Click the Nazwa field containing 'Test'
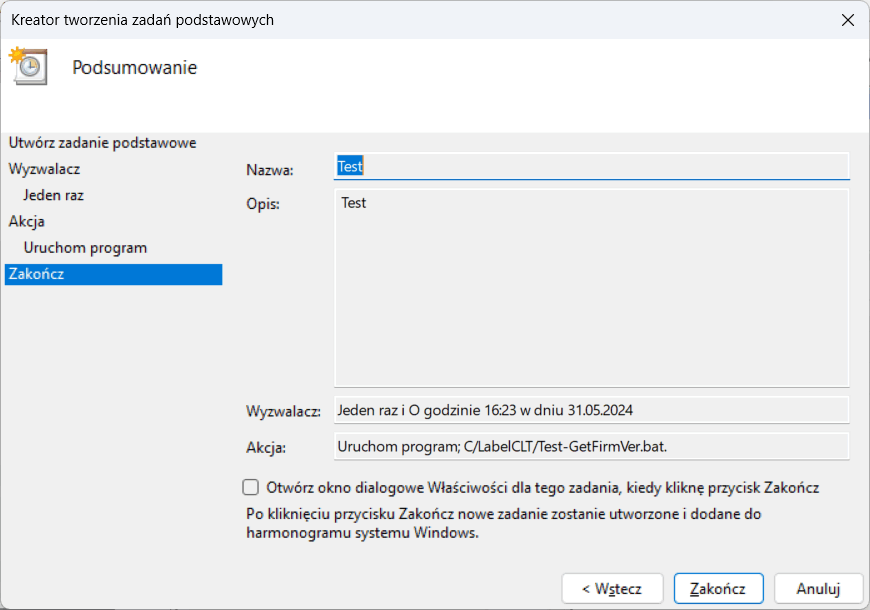This screenshot has height=610, width=870. pyautogui.click(x=590, y=167)
